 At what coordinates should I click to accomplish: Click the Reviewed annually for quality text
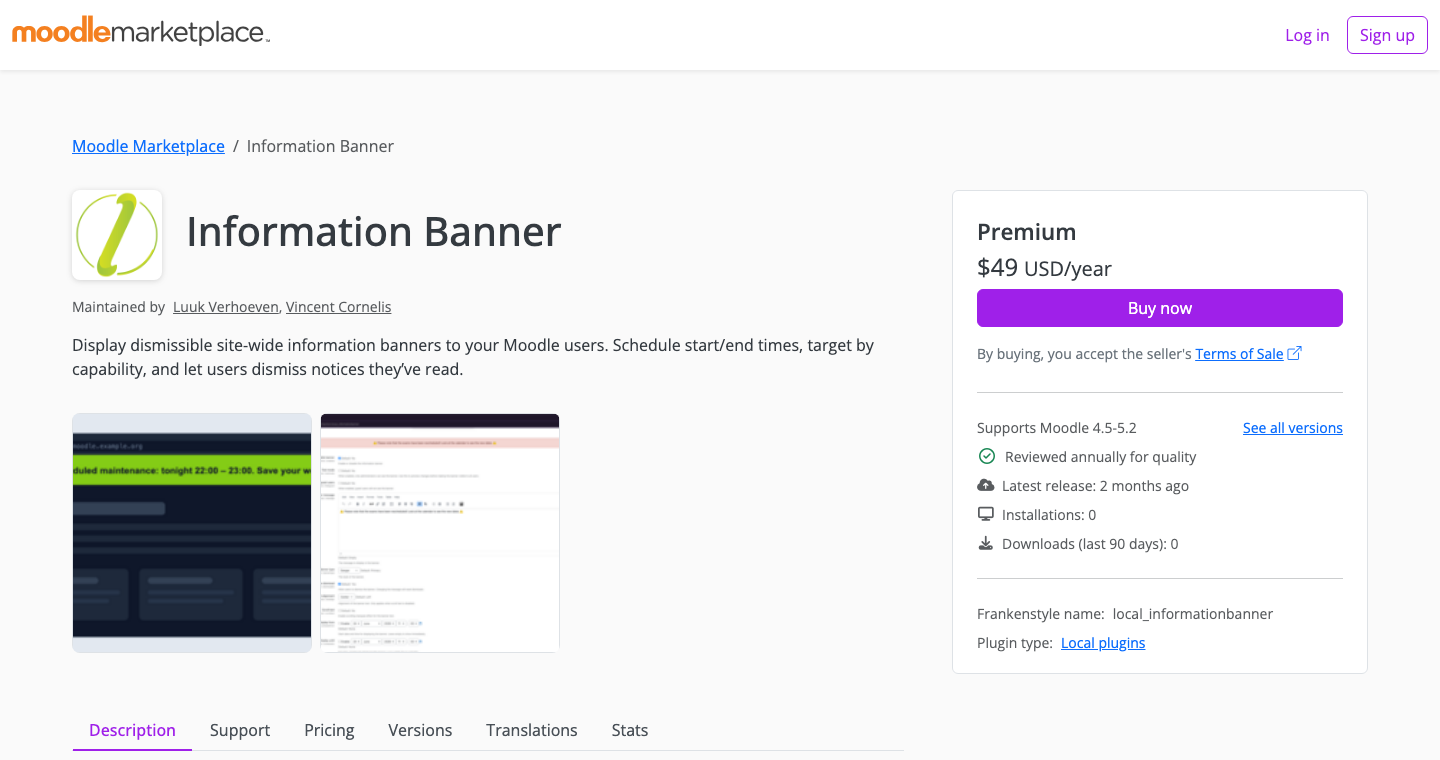(x=1100, y=457)
